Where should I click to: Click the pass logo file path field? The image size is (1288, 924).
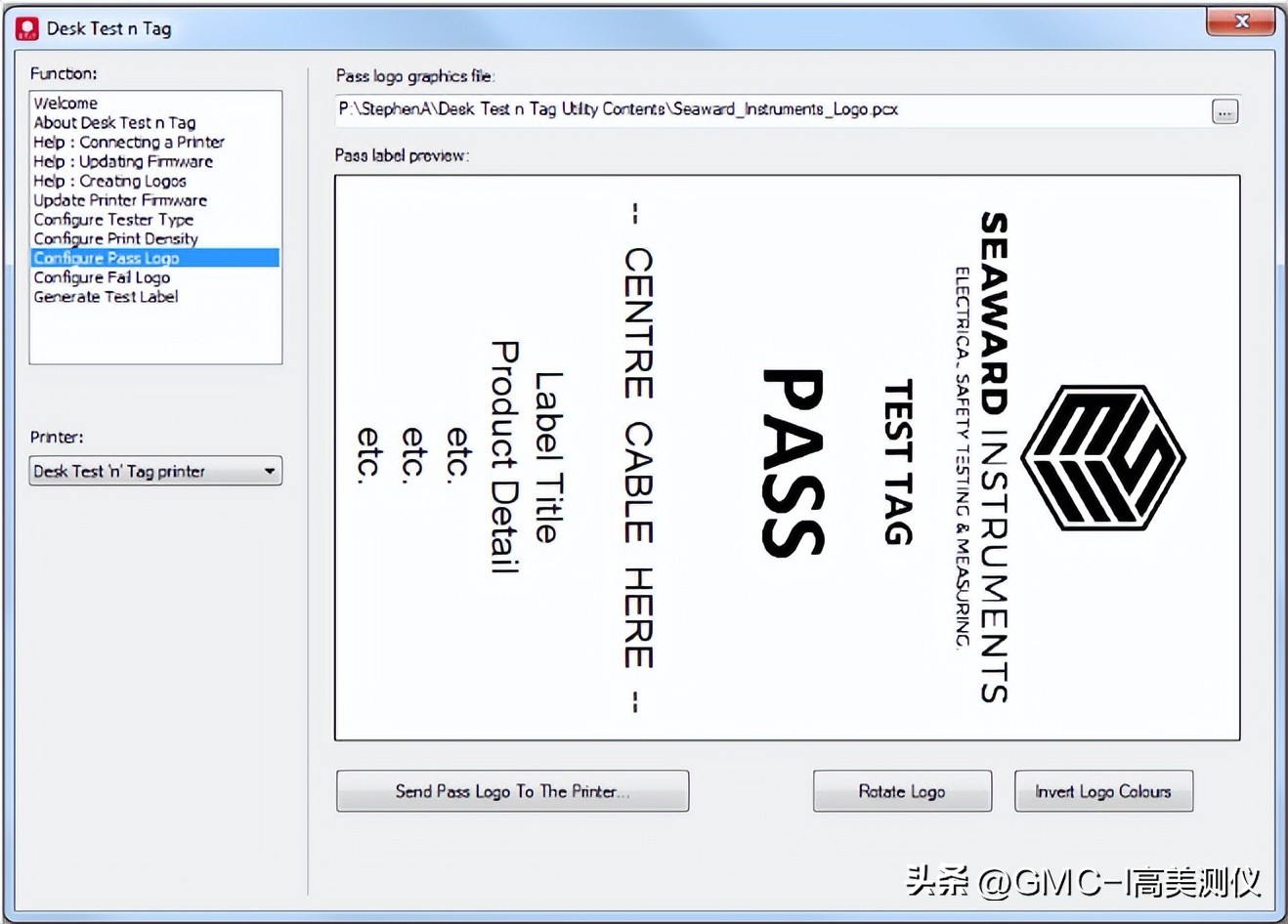pos(772,110)
